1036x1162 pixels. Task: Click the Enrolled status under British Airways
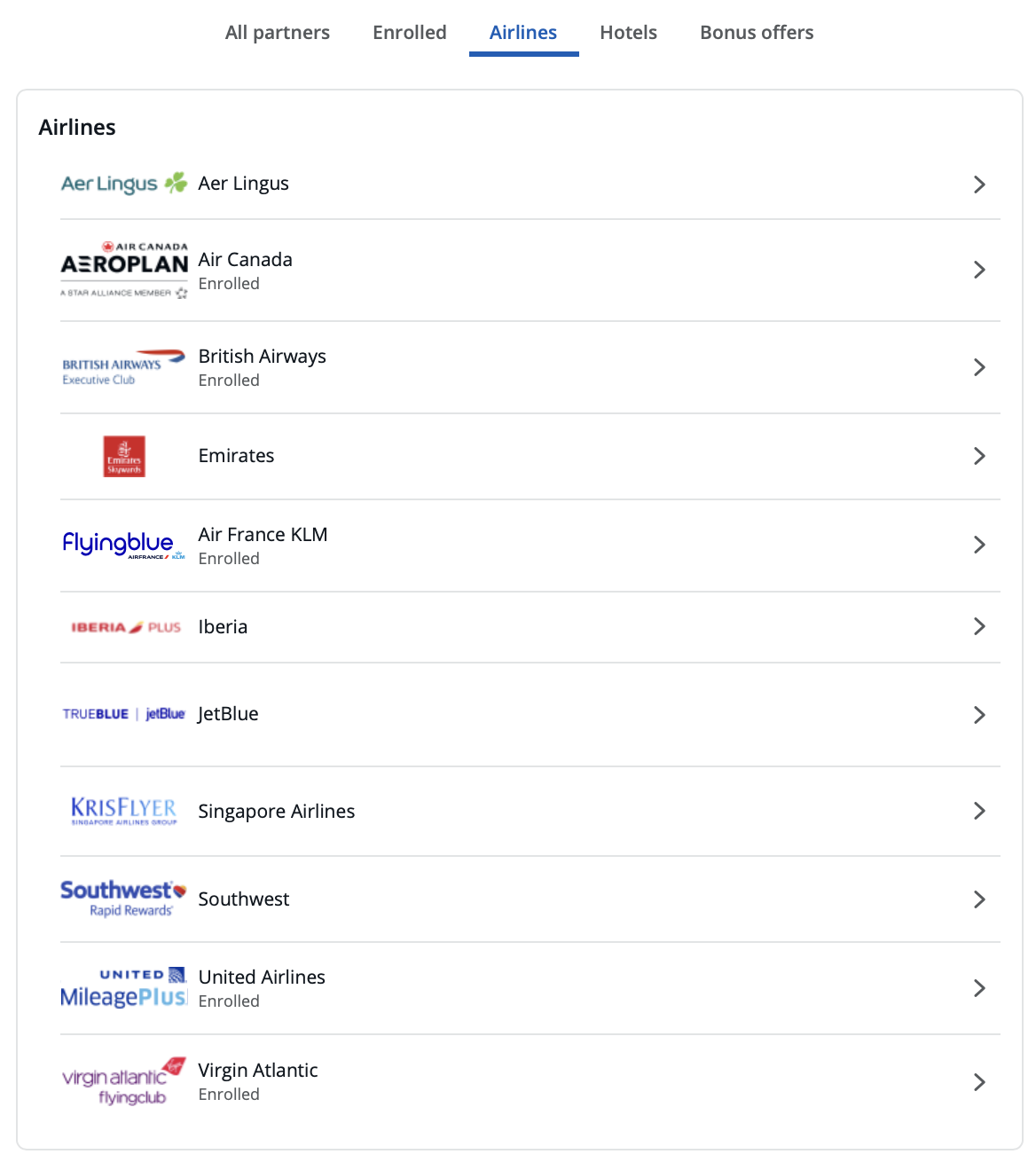(x=229, y=381)
